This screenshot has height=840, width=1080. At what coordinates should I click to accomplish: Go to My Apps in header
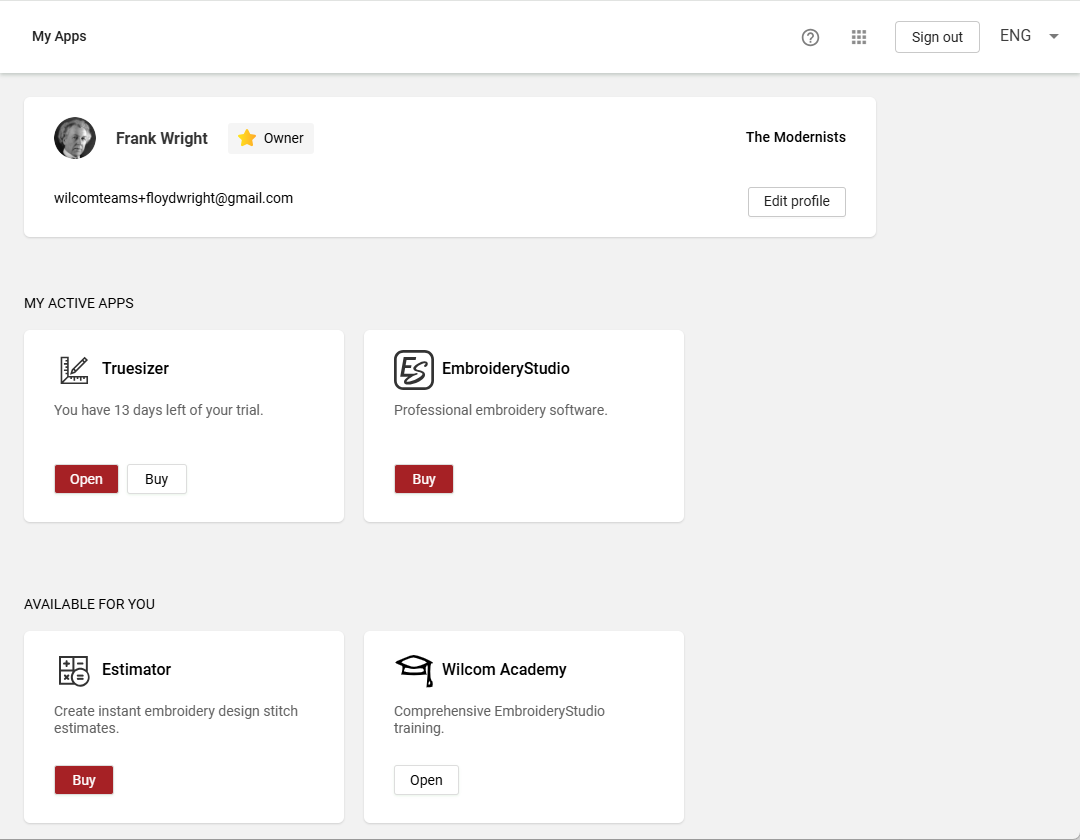coord(59,36)
